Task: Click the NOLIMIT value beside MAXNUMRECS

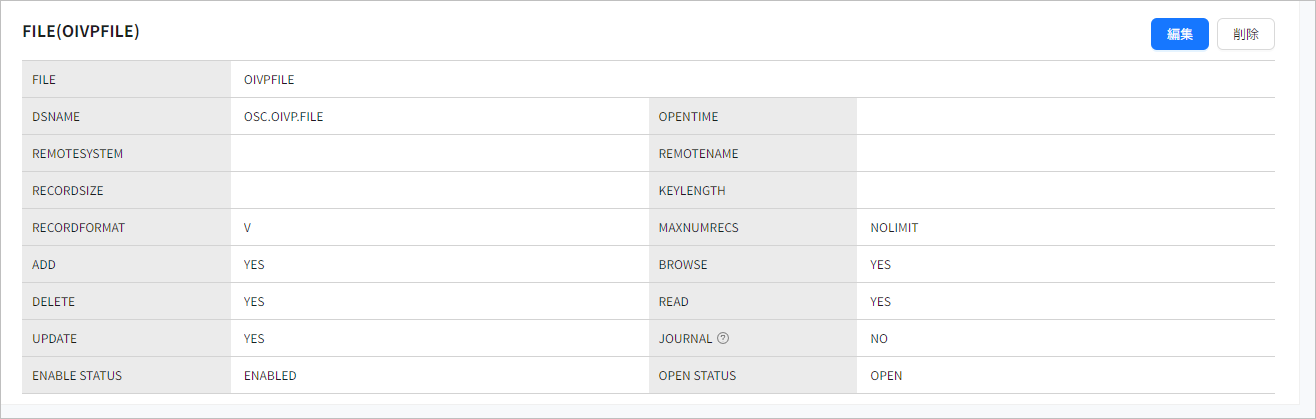Action: click(894, 228)
